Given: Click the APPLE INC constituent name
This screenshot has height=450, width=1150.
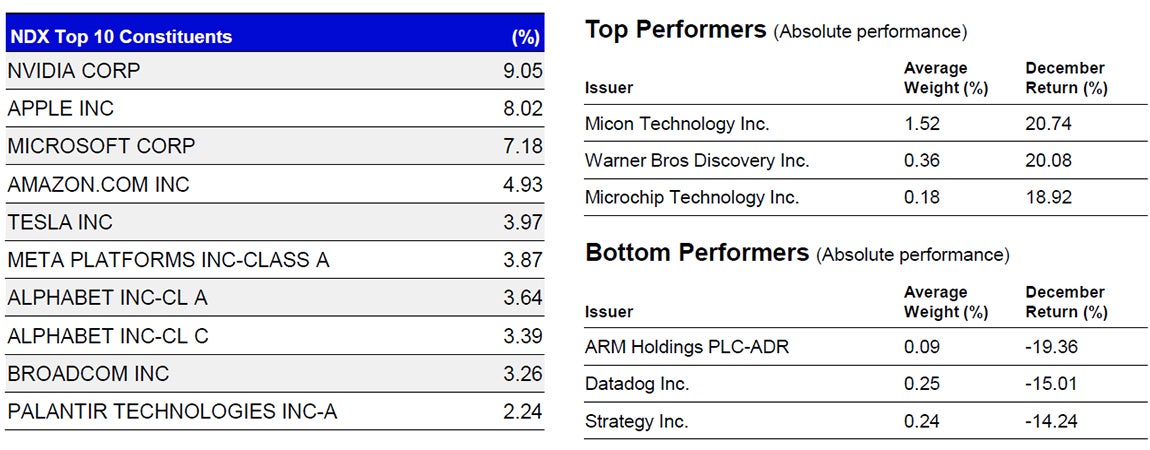Looking at the screenshot, I should click(61, 108).
